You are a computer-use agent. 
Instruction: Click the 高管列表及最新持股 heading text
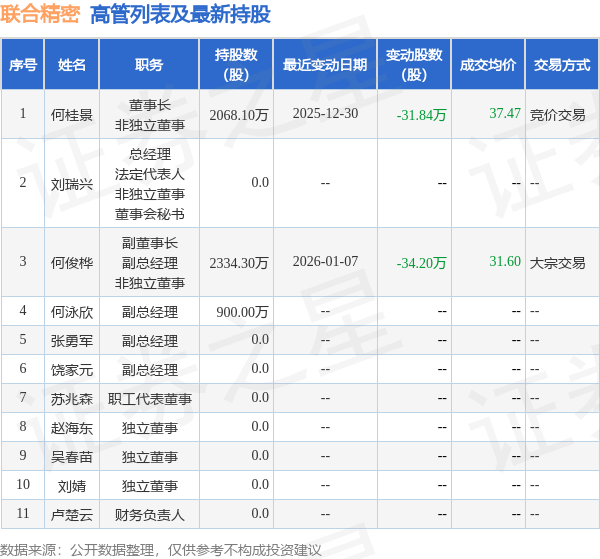click(x=180, y=15)
